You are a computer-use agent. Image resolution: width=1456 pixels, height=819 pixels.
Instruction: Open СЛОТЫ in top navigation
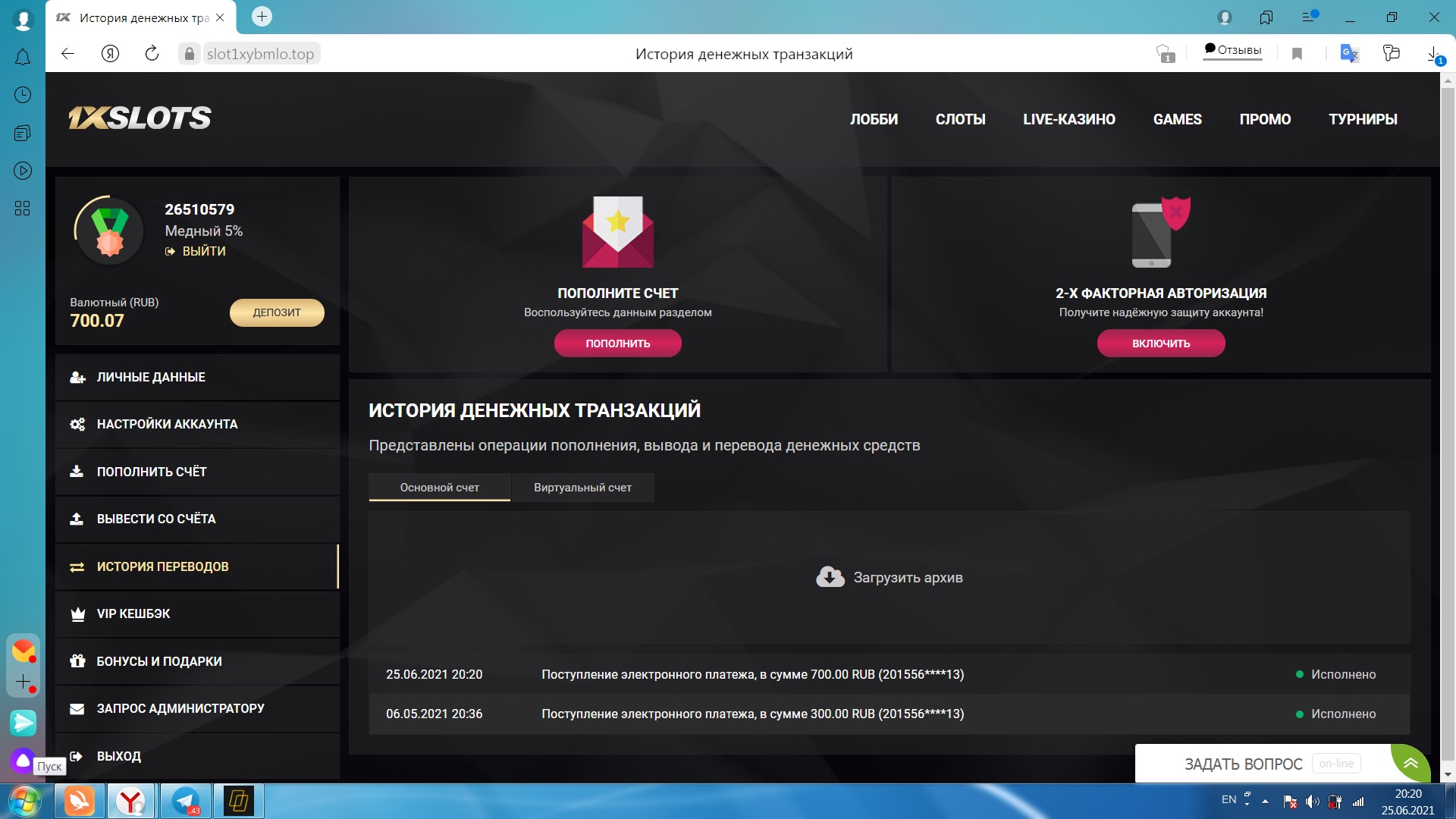tap(960, 119)
